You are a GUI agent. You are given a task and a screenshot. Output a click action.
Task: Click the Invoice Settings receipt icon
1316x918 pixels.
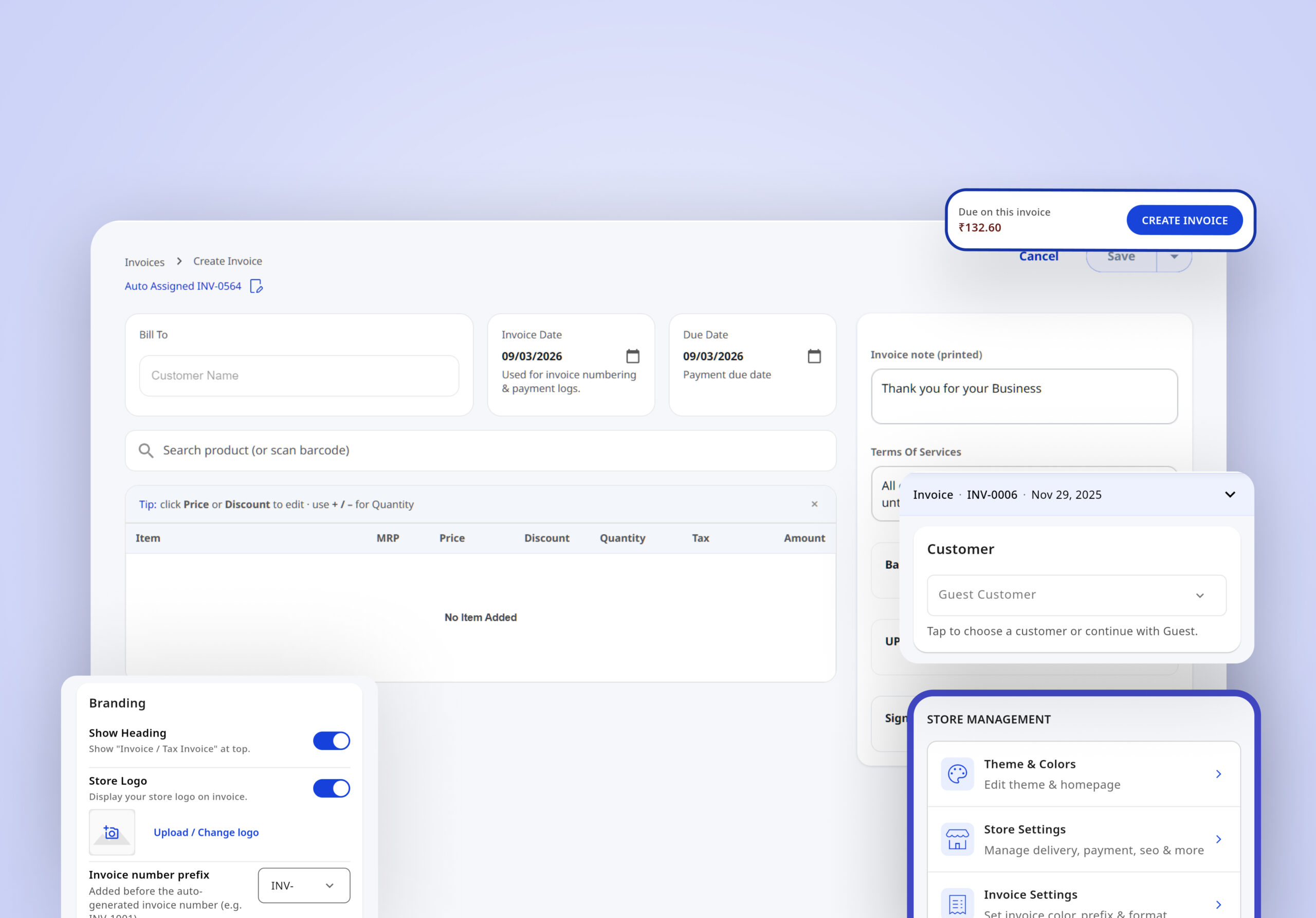point(957,904)
